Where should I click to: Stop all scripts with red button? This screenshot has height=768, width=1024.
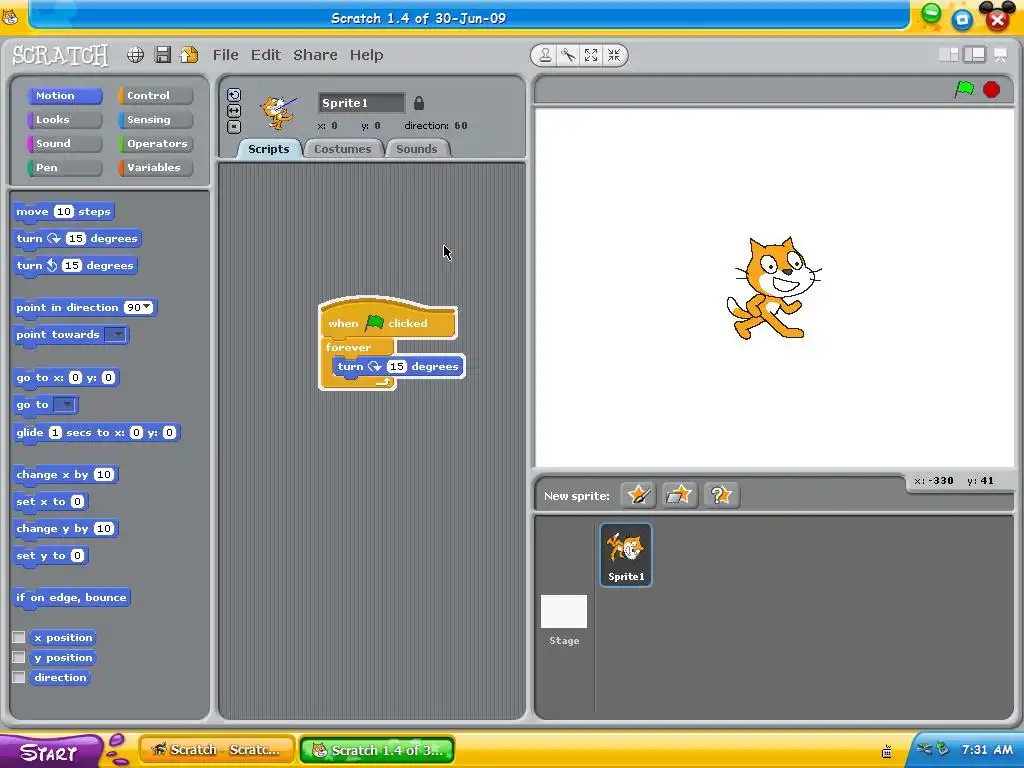(x=991, y=89)
